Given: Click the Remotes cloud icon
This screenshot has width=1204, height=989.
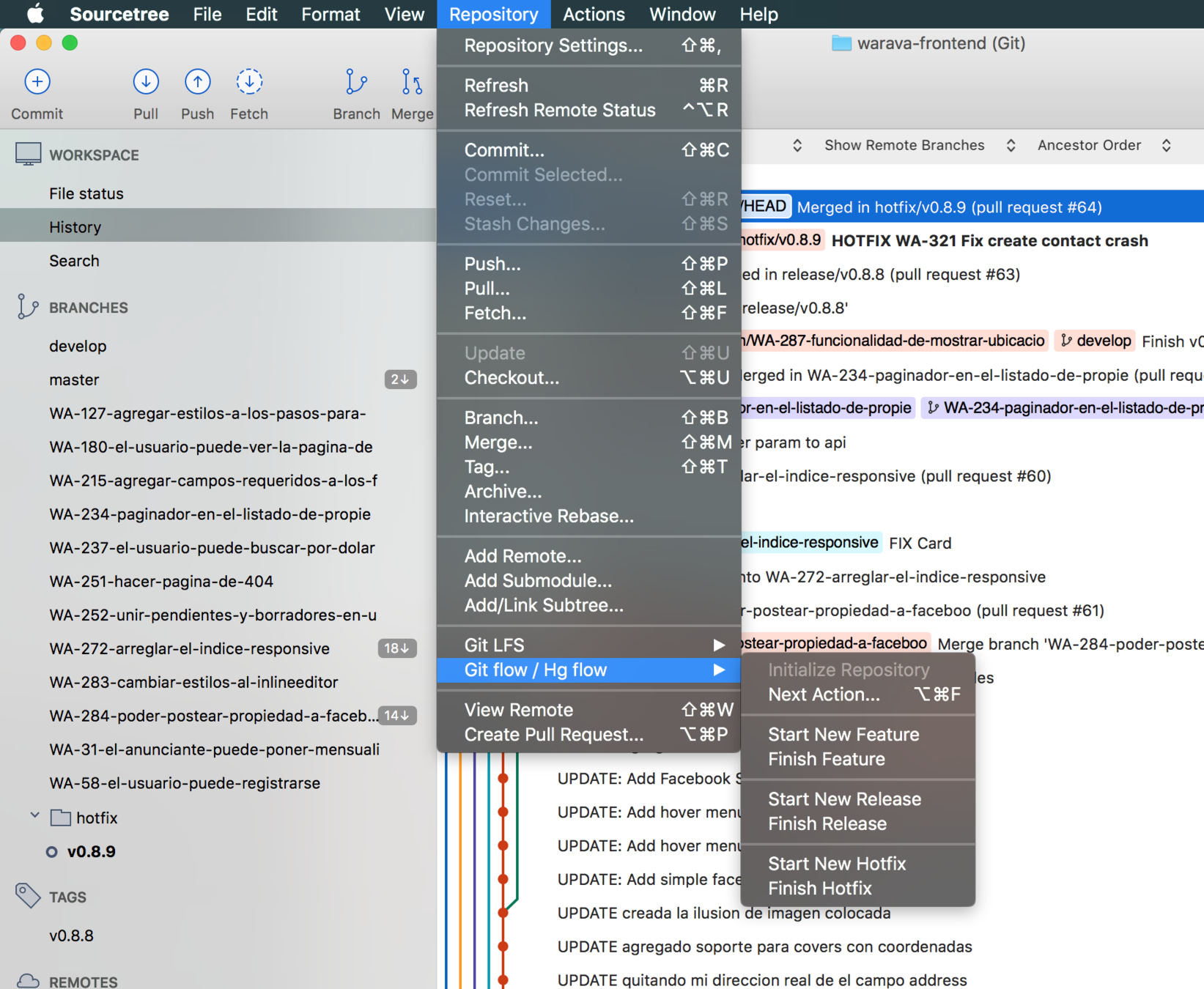Looking at the screenshot, I should pos(28,981).
